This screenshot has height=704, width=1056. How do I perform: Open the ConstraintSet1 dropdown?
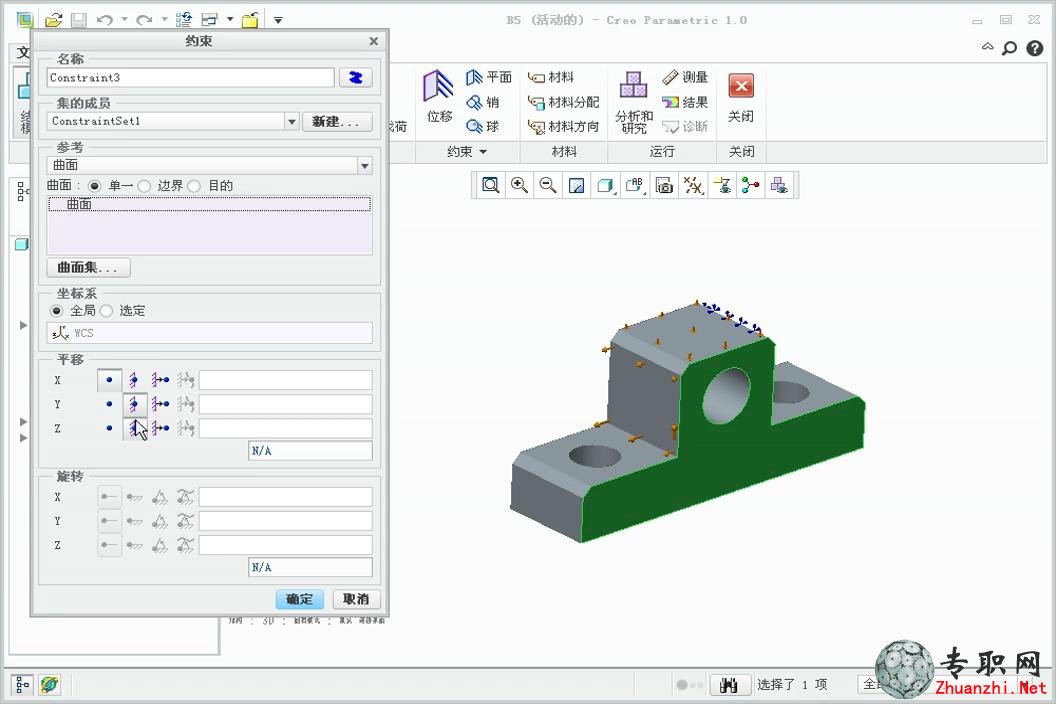292,122
